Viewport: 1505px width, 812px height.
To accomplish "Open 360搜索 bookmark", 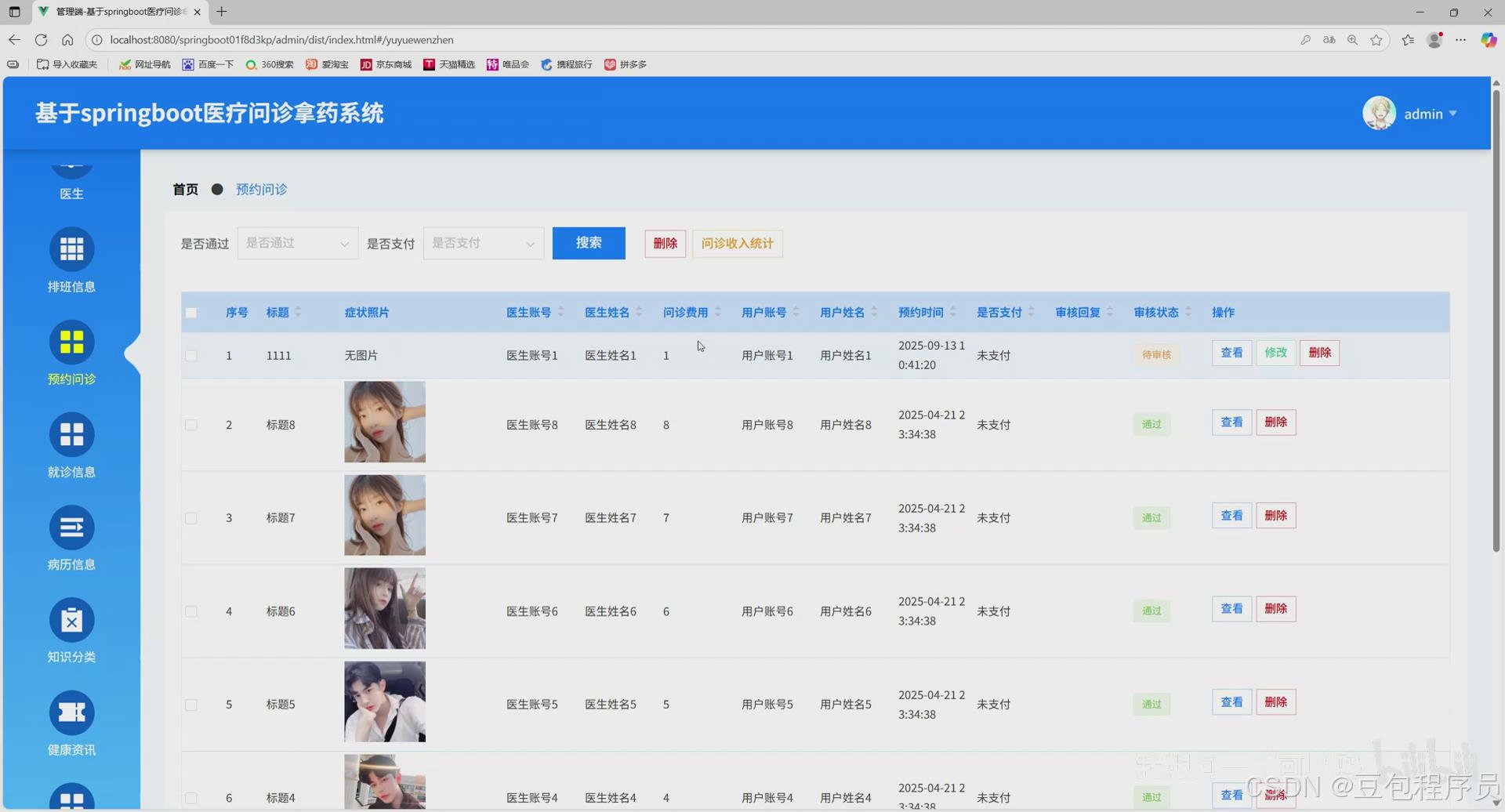I will (x=269, y=64).
